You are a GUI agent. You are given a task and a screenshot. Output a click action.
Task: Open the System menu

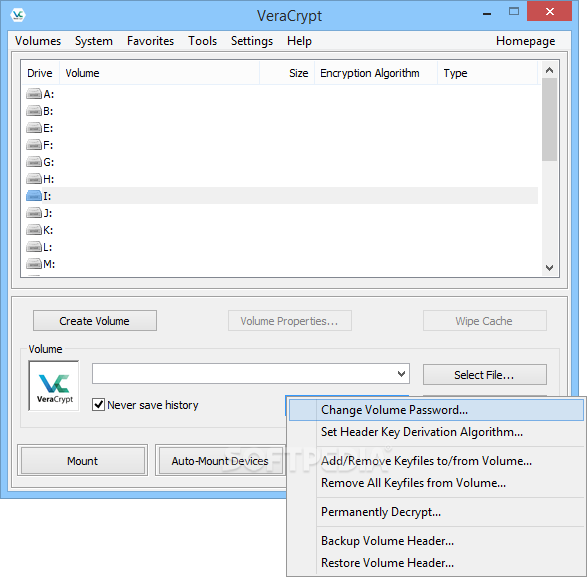click(x=94, y=41)
